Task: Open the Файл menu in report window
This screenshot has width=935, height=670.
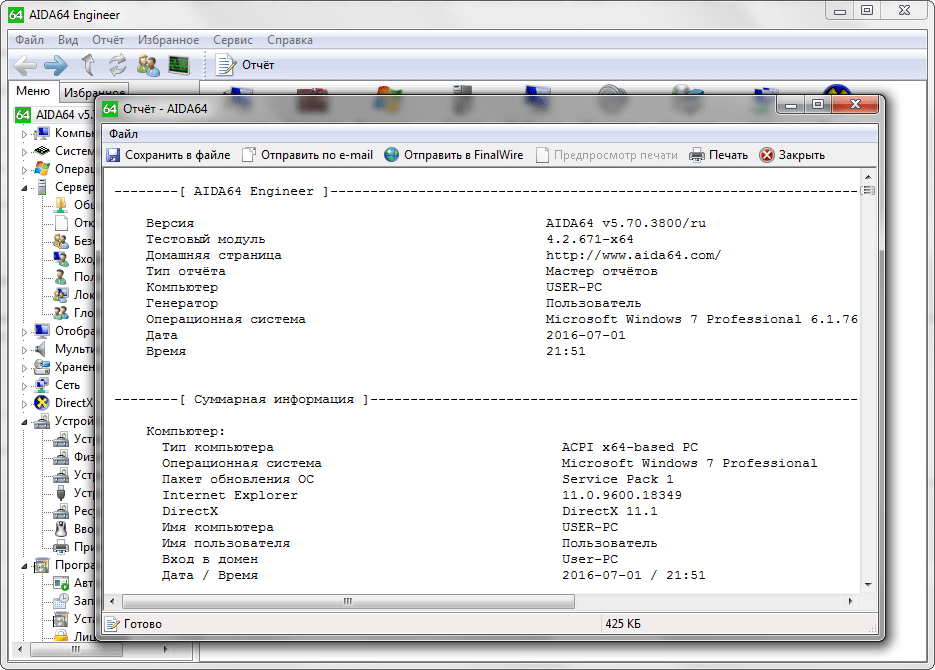Action: 123,133
